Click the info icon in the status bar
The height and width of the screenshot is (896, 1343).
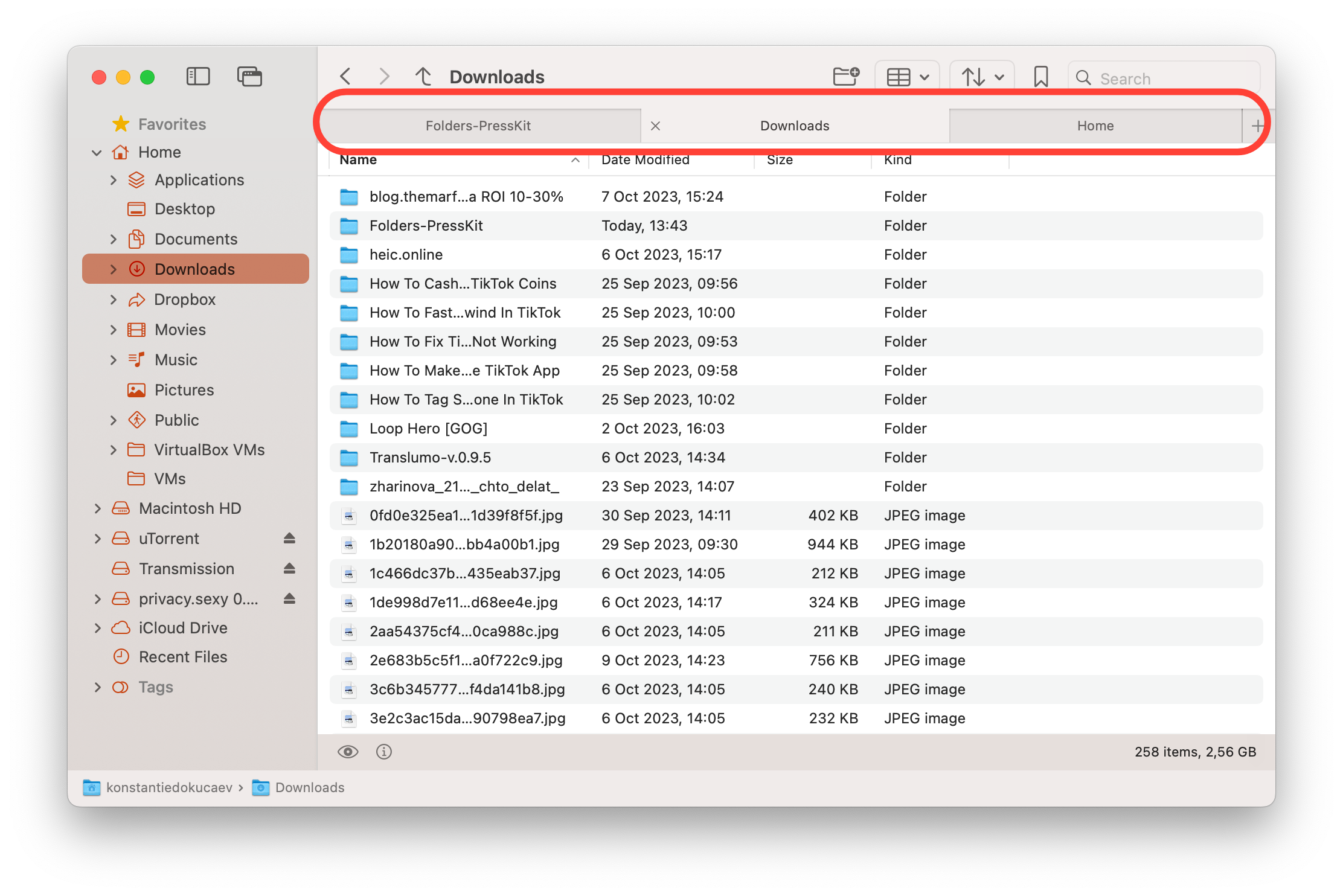point(384,752)
